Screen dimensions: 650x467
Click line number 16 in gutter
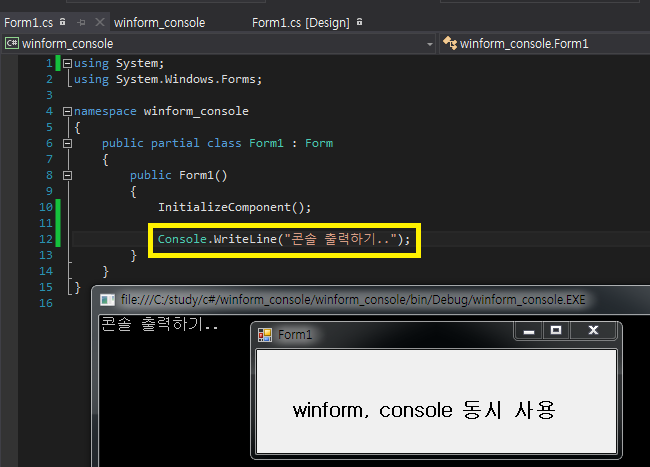point(46,303)
